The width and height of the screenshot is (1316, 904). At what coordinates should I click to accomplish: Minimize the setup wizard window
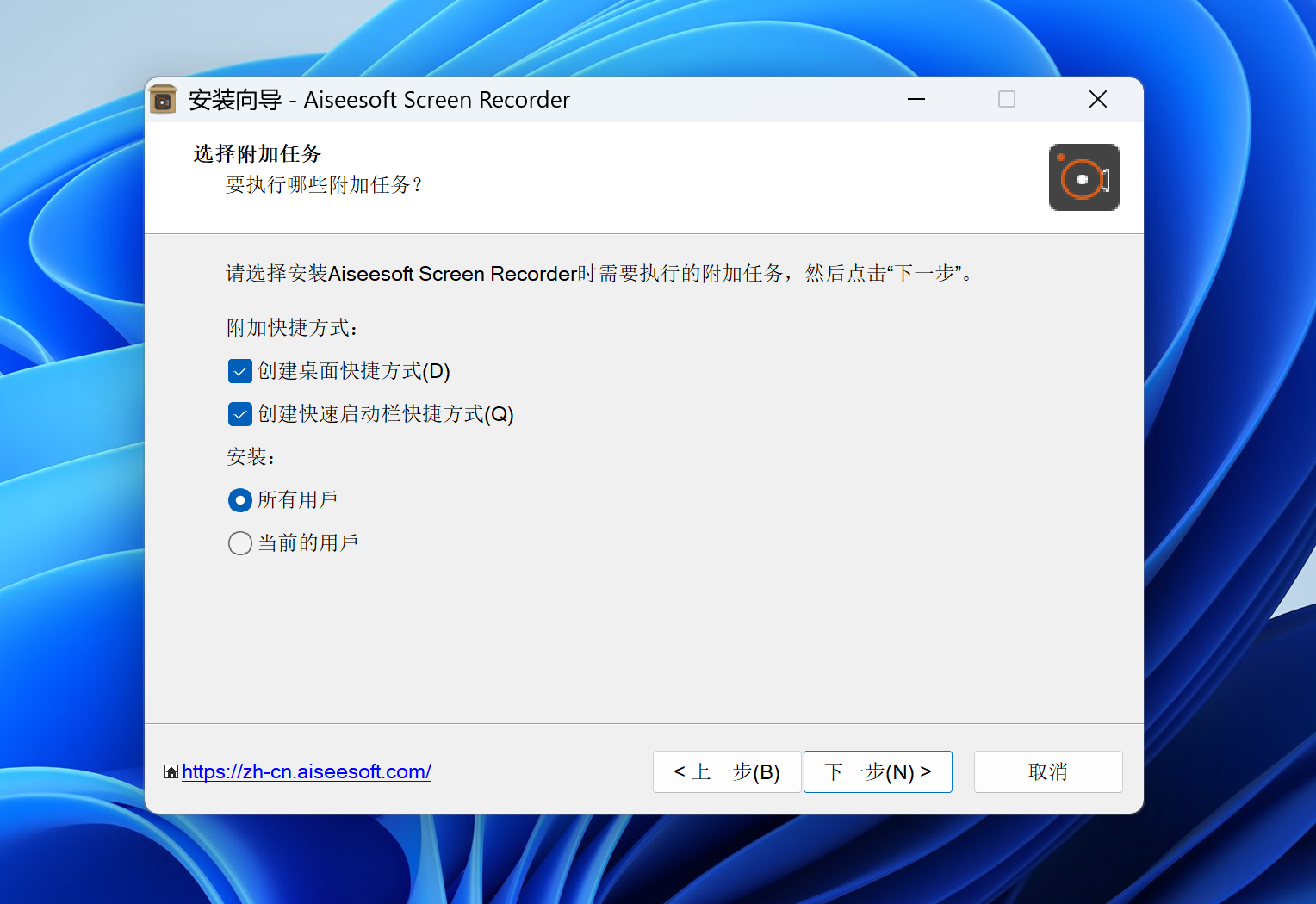916,100
